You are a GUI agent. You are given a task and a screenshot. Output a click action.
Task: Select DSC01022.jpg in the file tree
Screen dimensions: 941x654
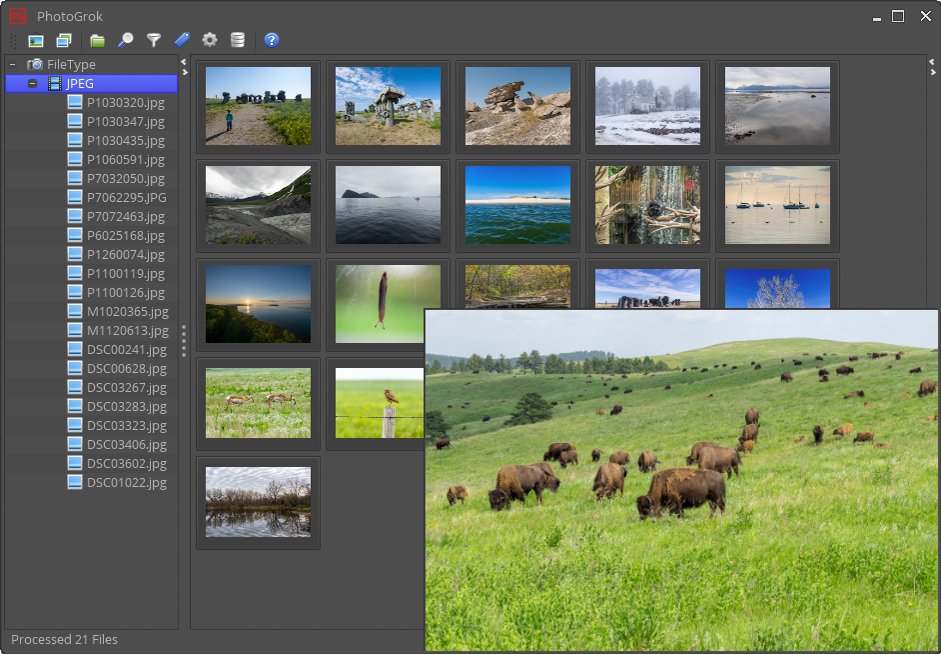click(x=126, y=482)
